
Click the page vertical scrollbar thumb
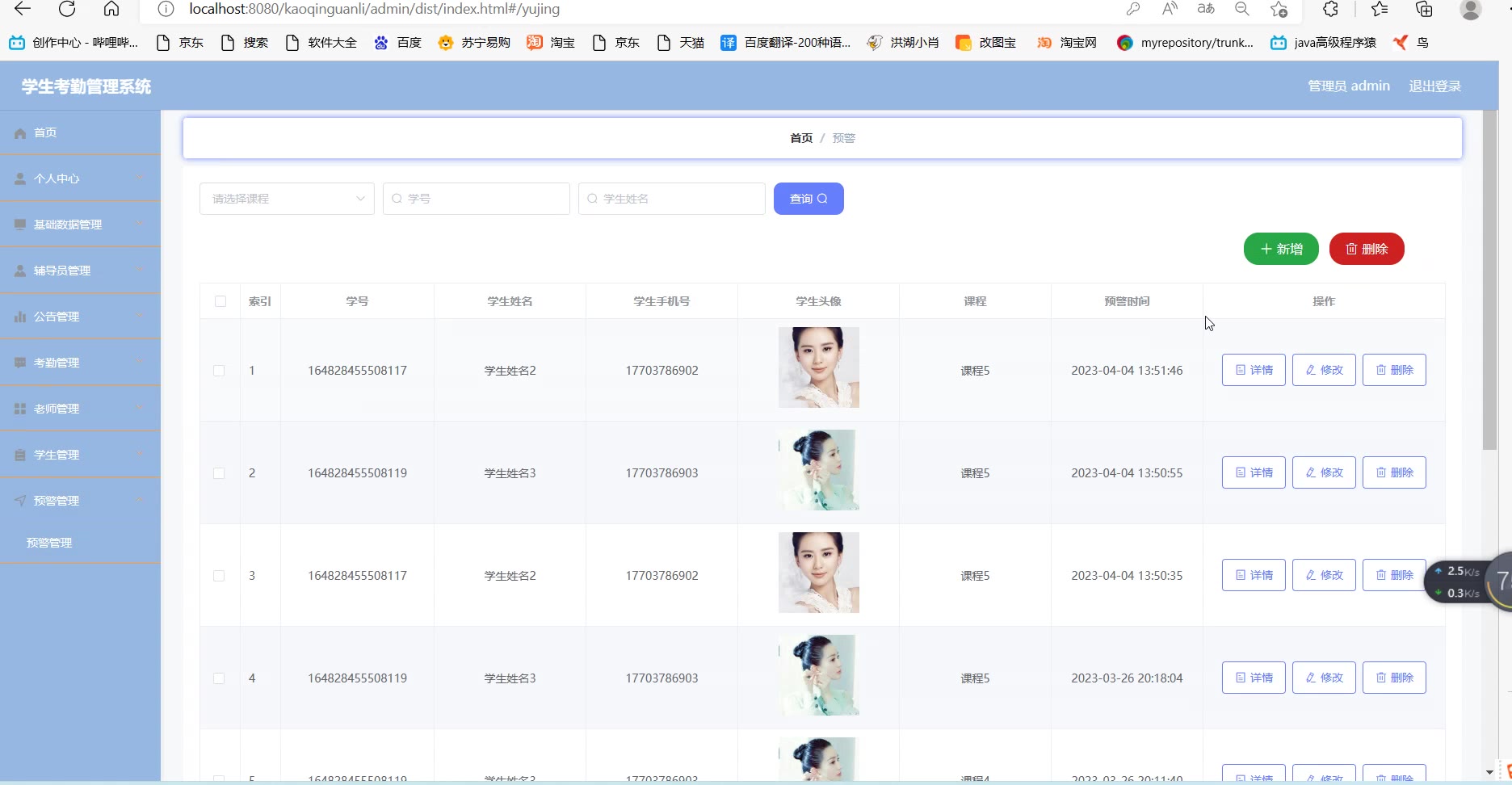pos(1490,283)
